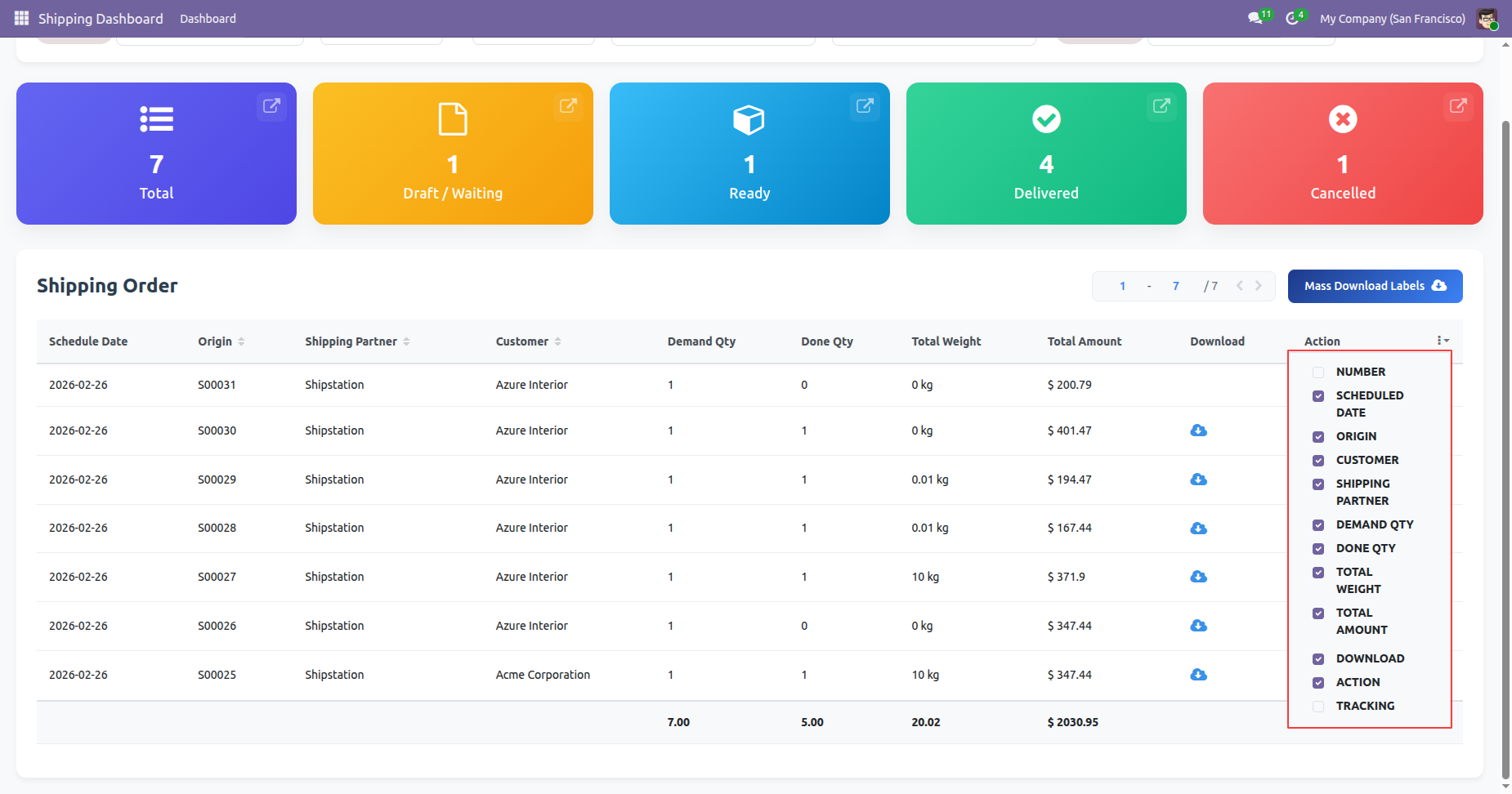Sort by Shipping Partner column

351,341
